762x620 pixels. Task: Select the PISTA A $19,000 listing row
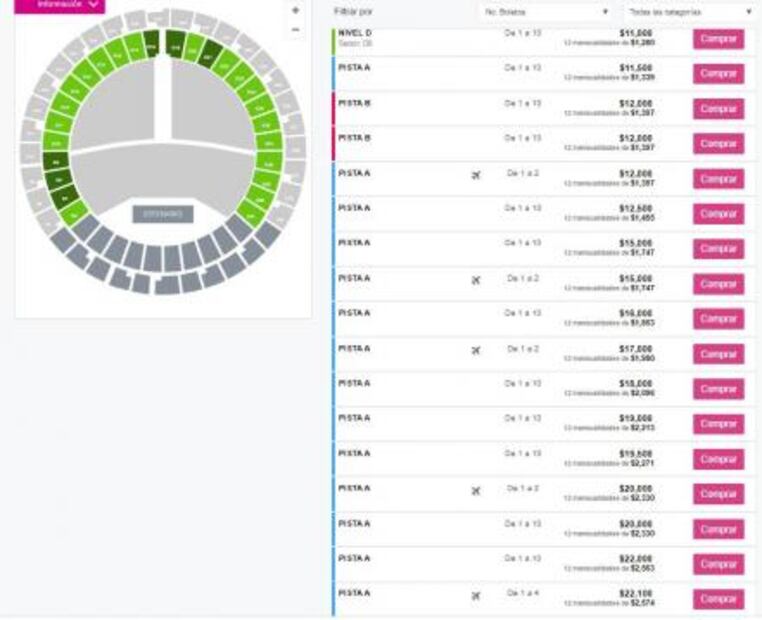[450, 424]
